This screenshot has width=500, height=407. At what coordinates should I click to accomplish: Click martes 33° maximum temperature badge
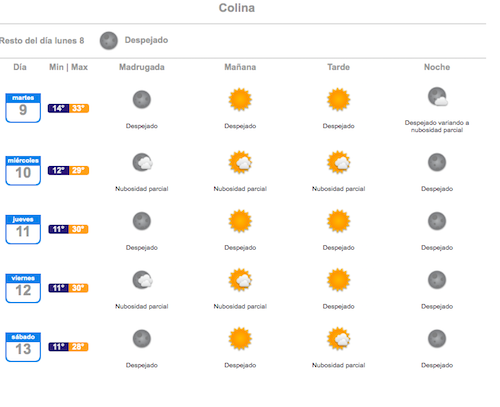(79, 108)
